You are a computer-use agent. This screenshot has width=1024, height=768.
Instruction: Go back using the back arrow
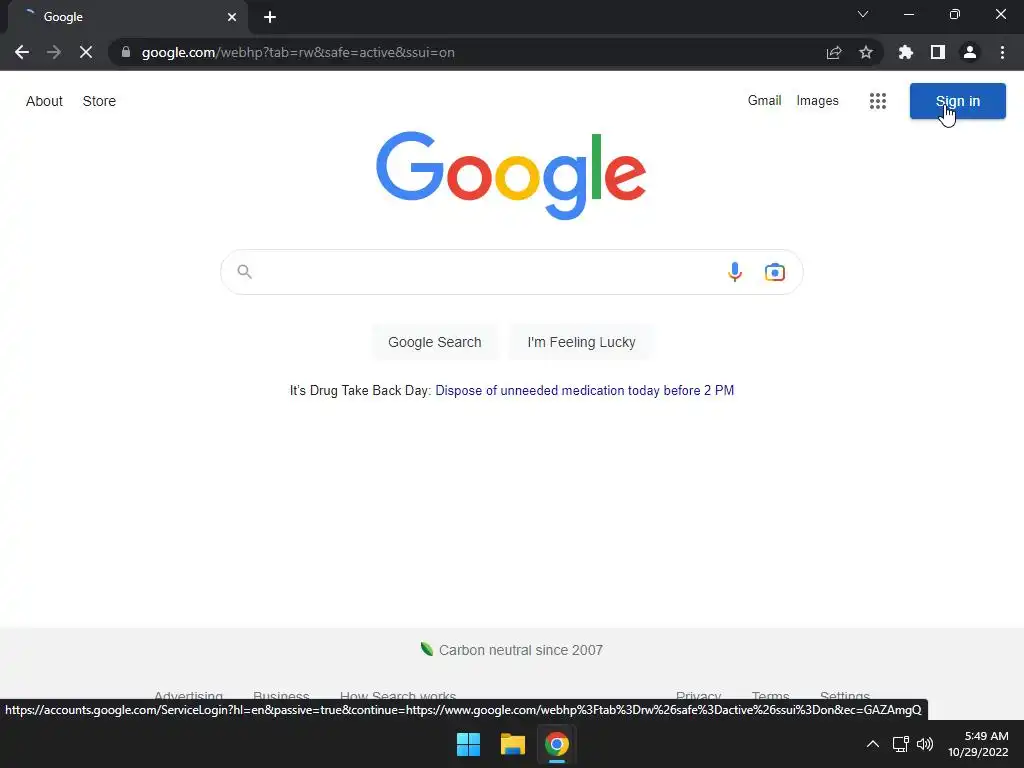[x=22, y=52]
